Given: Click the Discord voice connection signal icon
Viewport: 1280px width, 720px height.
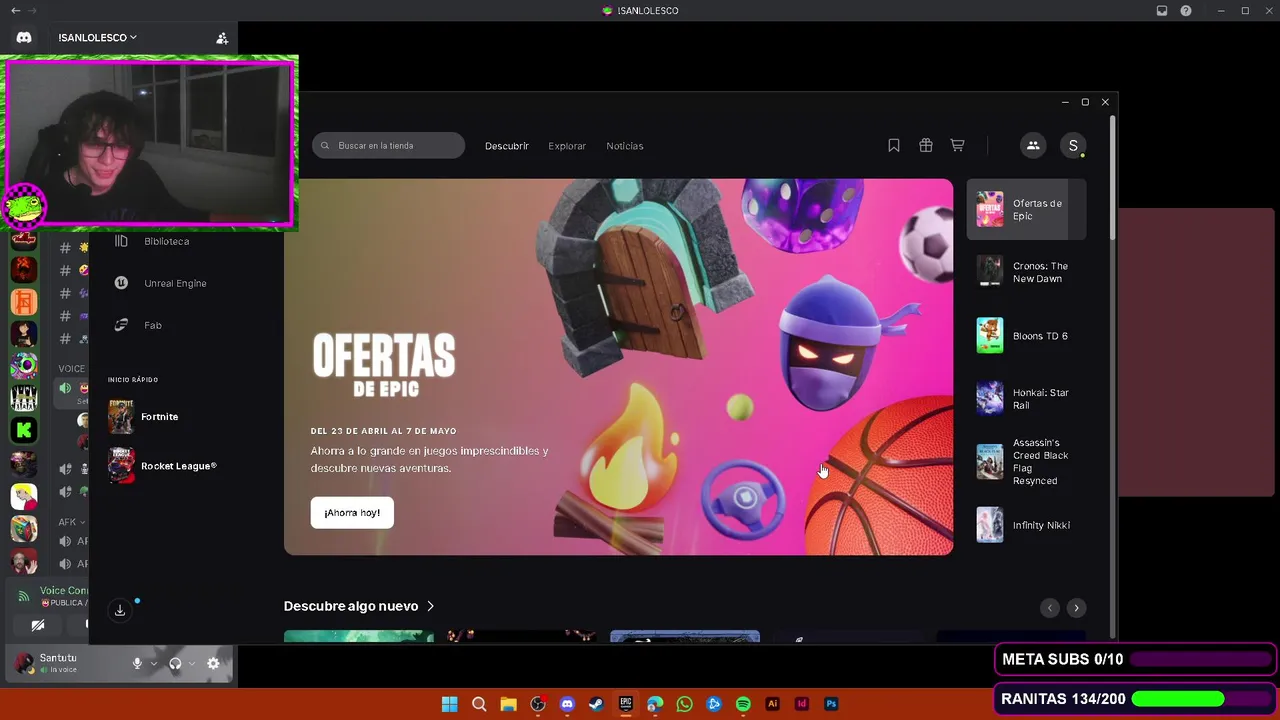Looking at the screenshot, I should 24,597.
